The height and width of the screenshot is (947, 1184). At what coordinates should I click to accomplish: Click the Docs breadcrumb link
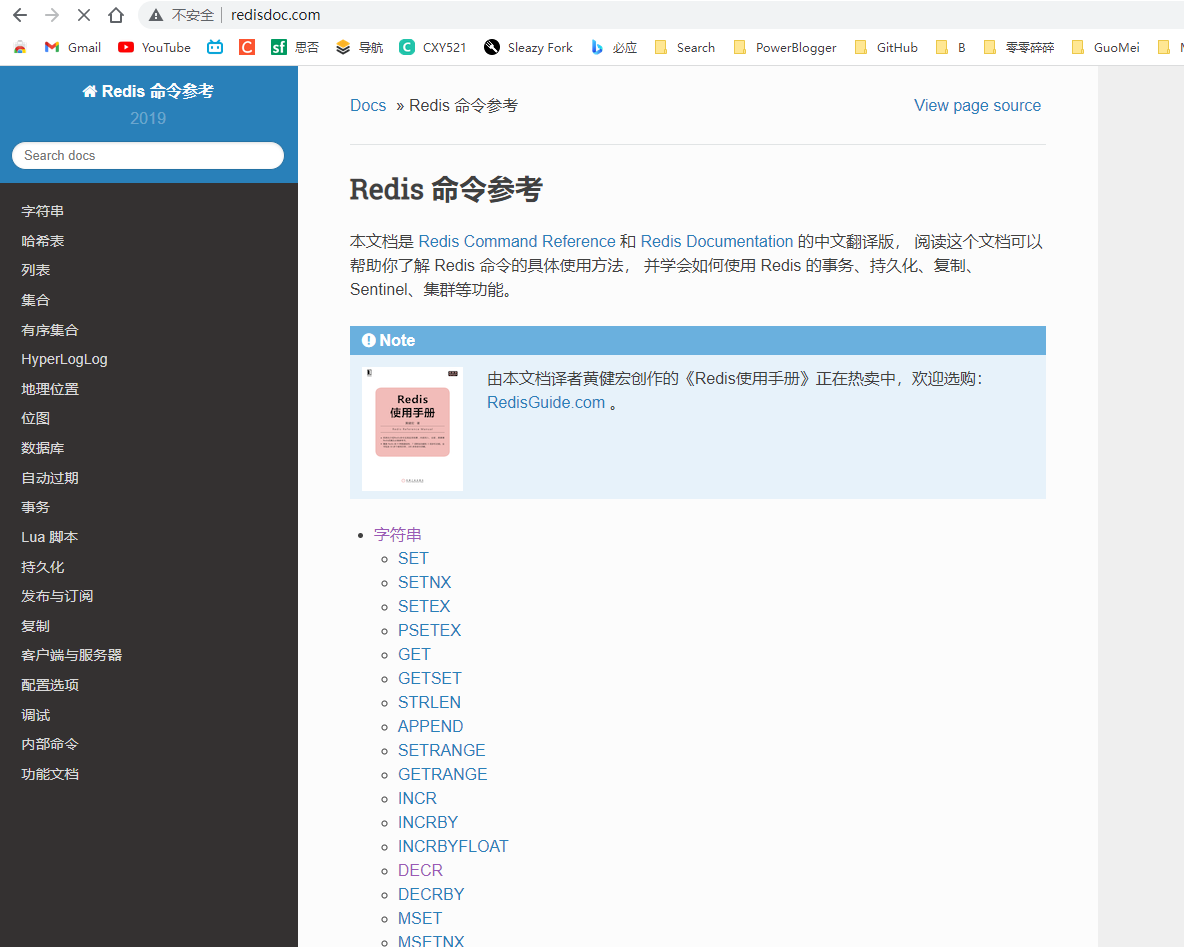point(368,106)
